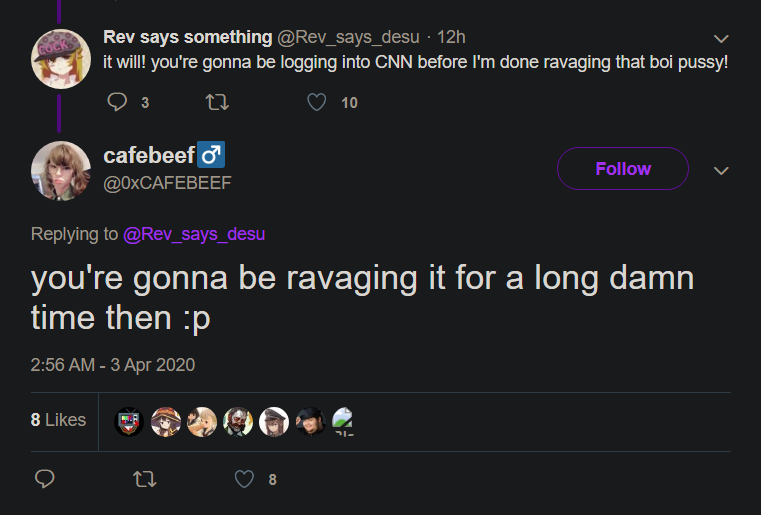This screenshot has width=761, height=515.
Task: Like the Rev says something tweet
Action: click(x=316, y=102)
